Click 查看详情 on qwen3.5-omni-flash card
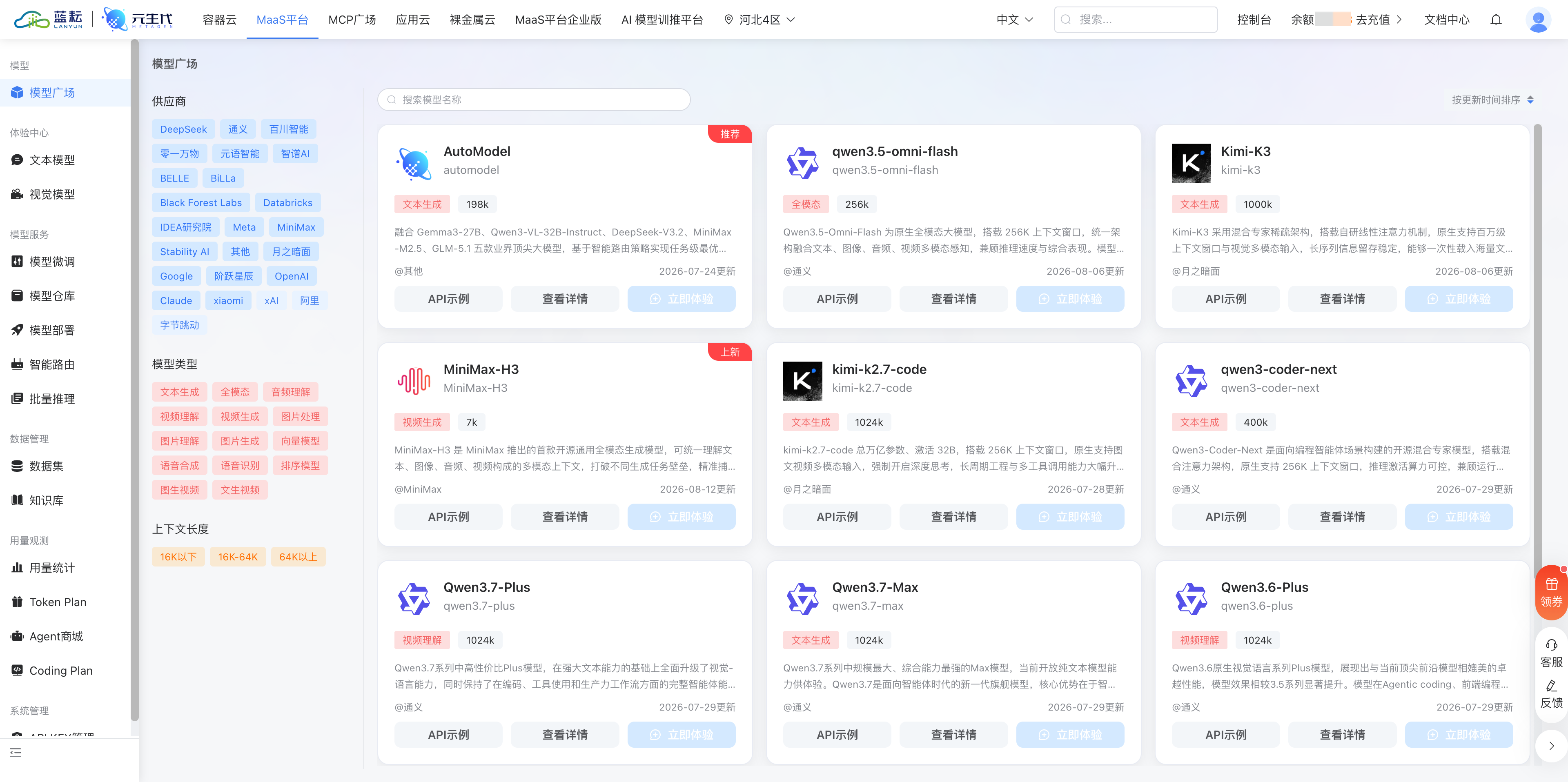1568x782 pixels. click(953, 299)
